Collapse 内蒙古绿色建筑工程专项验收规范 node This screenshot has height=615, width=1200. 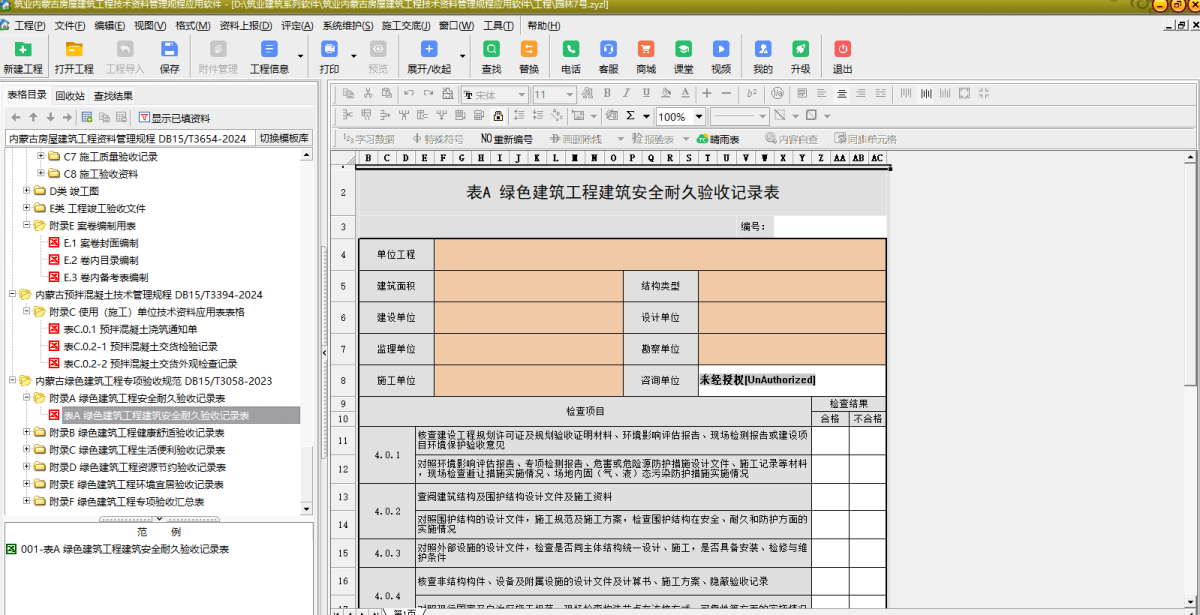click(13, 381)
